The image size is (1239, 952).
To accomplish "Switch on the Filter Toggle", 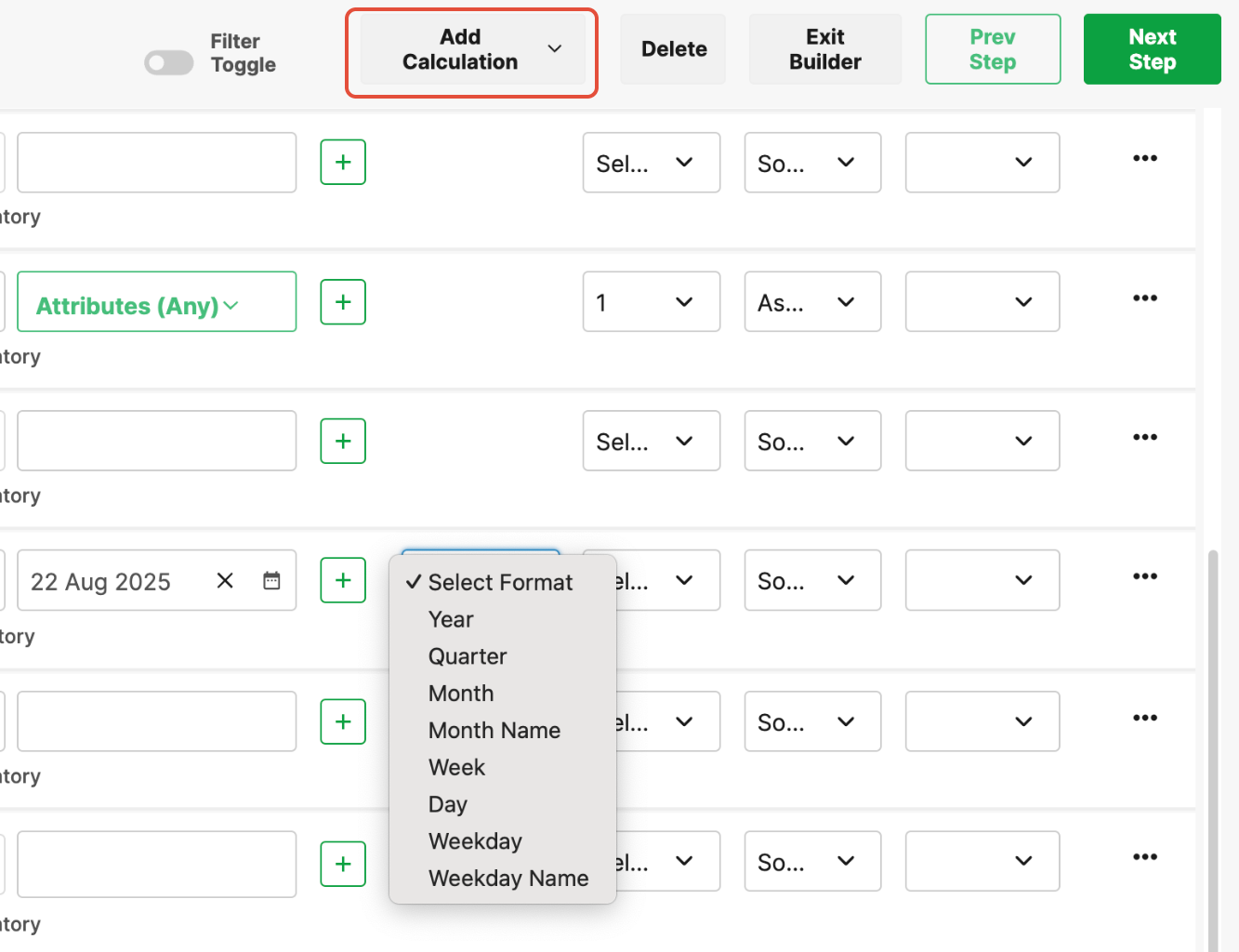I will pyautogui.click(x=169, y=63).
